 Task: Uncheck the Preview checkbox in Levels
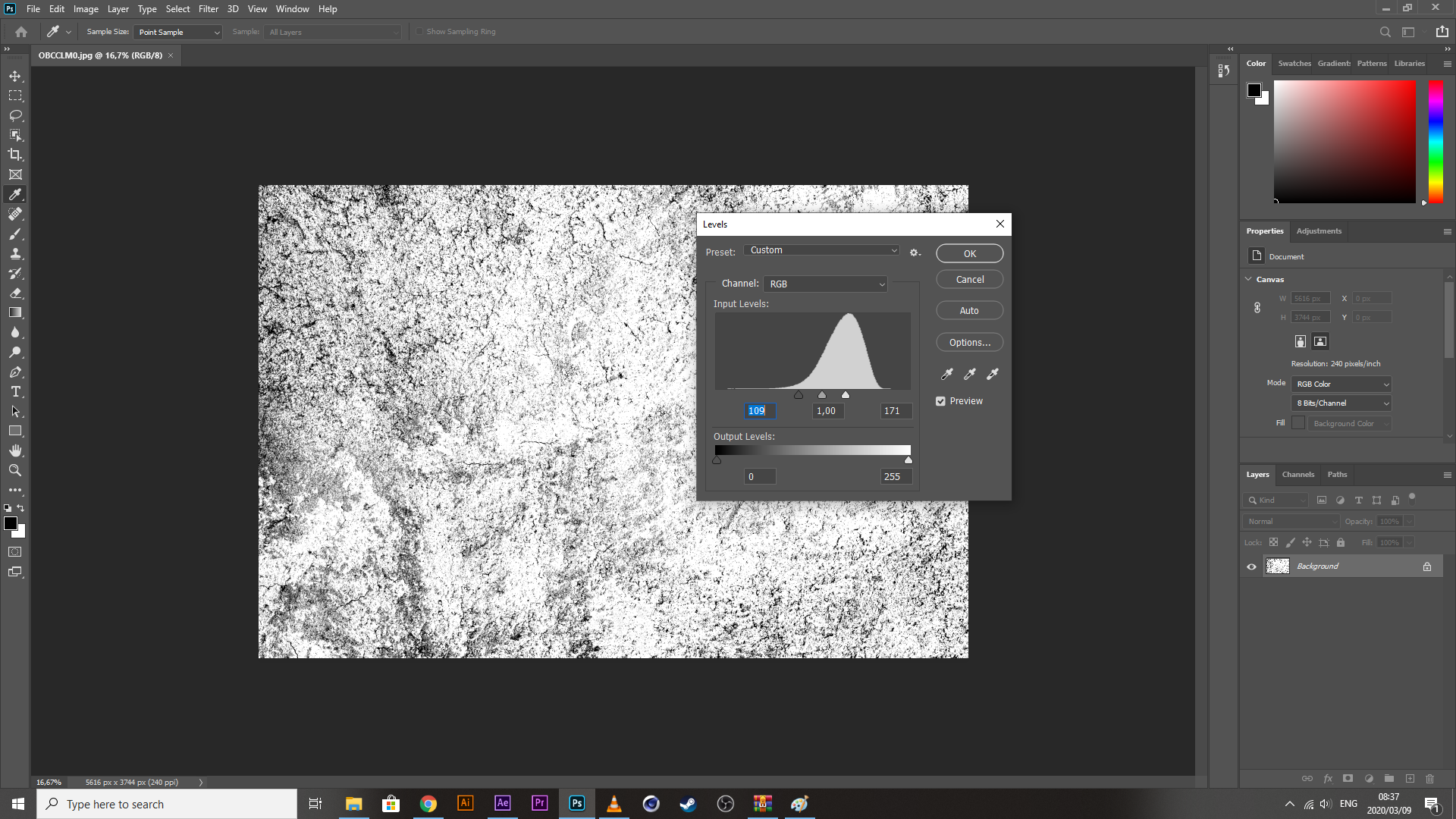point(940,401)
